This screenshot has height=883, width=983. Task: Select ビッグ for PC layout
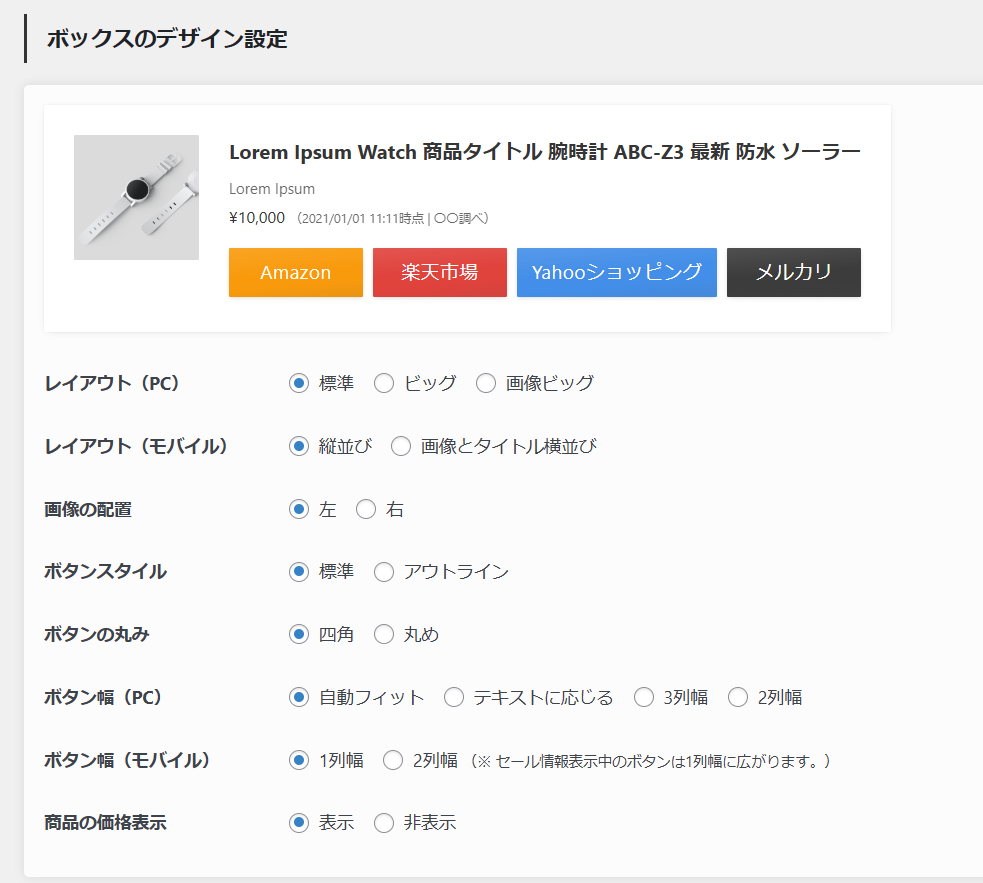[x=384, y=384]
